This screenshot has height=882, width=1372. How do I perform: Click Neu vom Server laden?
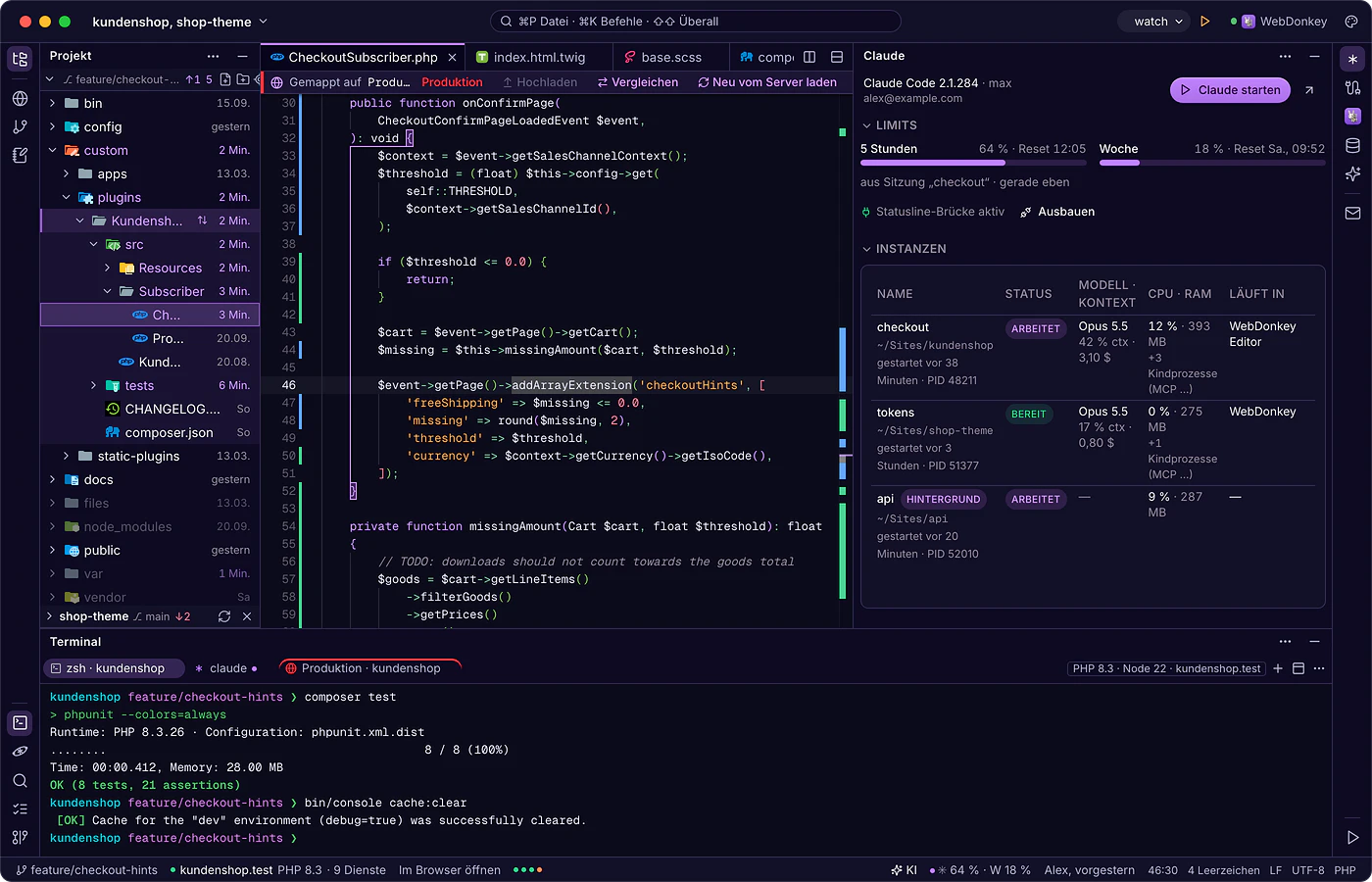[x=767, y=82]
